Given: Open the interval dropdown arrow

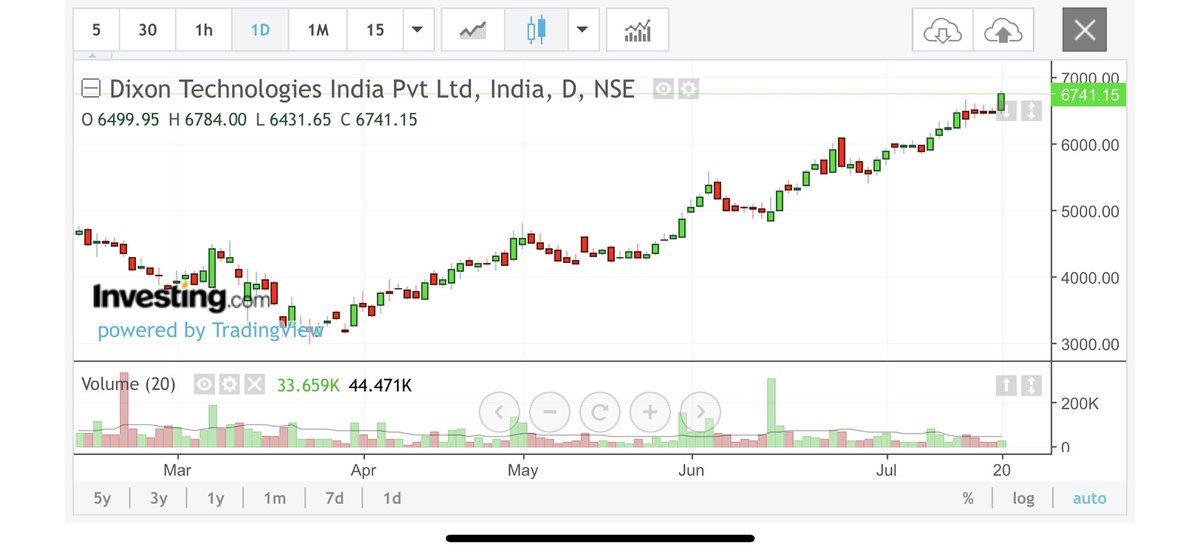Looking at the screenshot, I should coord(417,30).
